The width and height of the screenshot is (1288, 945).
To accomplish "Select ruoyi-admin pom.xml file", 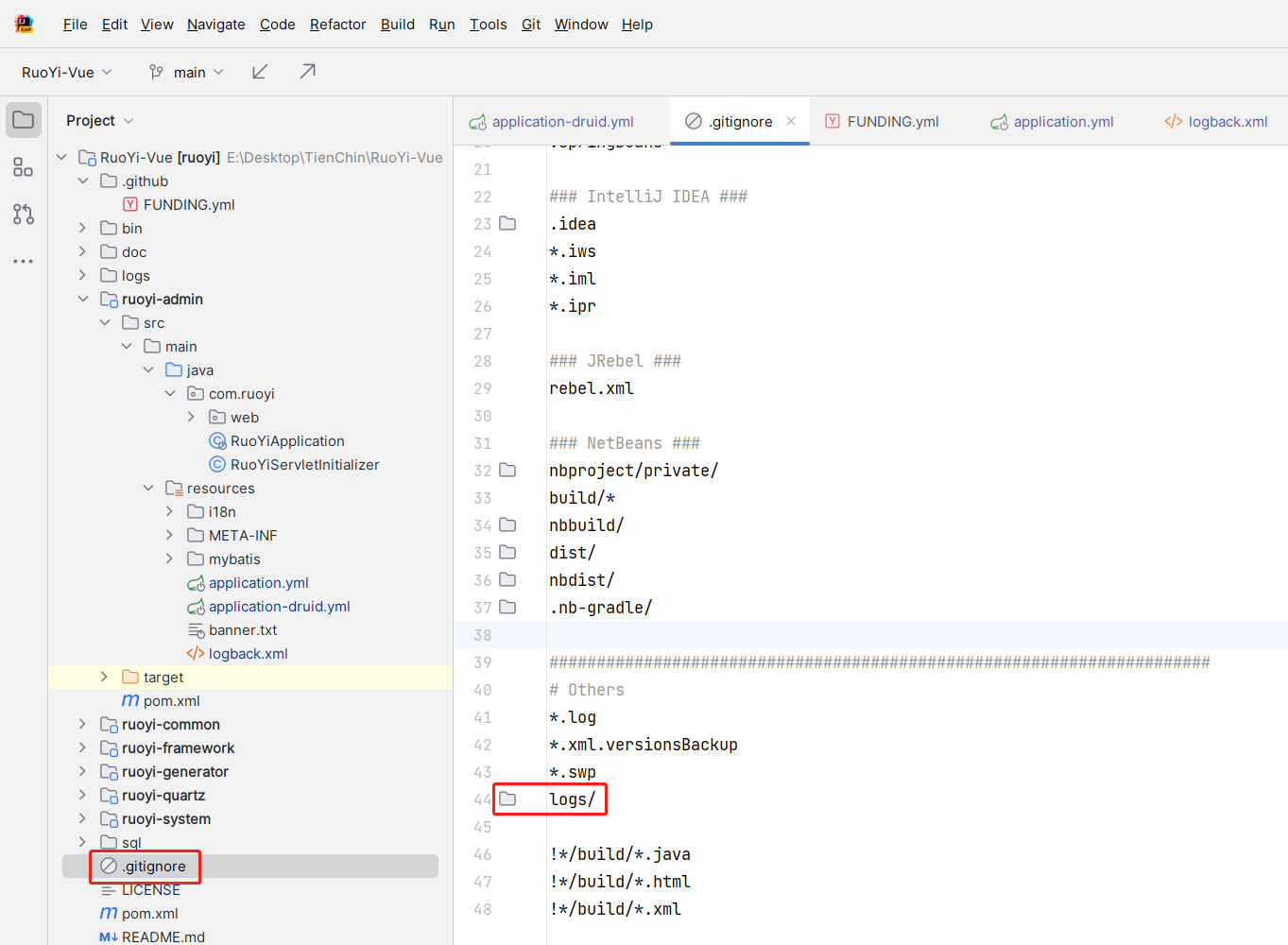I will (171, 700).
